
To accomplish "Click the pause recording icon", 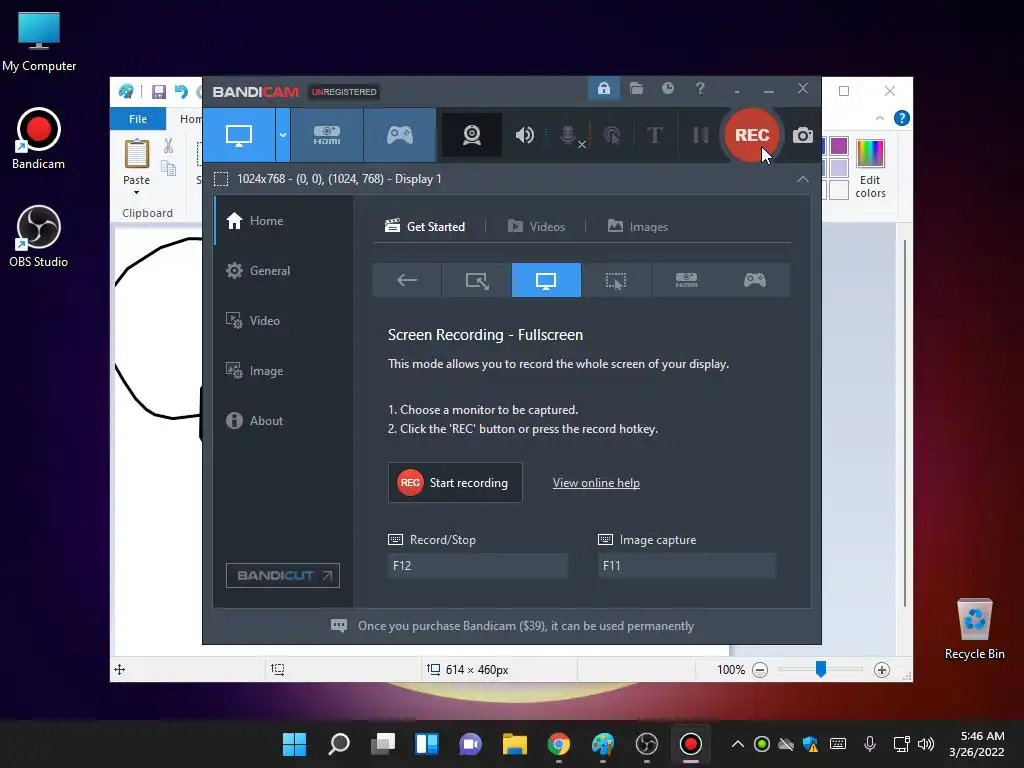I will [701, 135].
